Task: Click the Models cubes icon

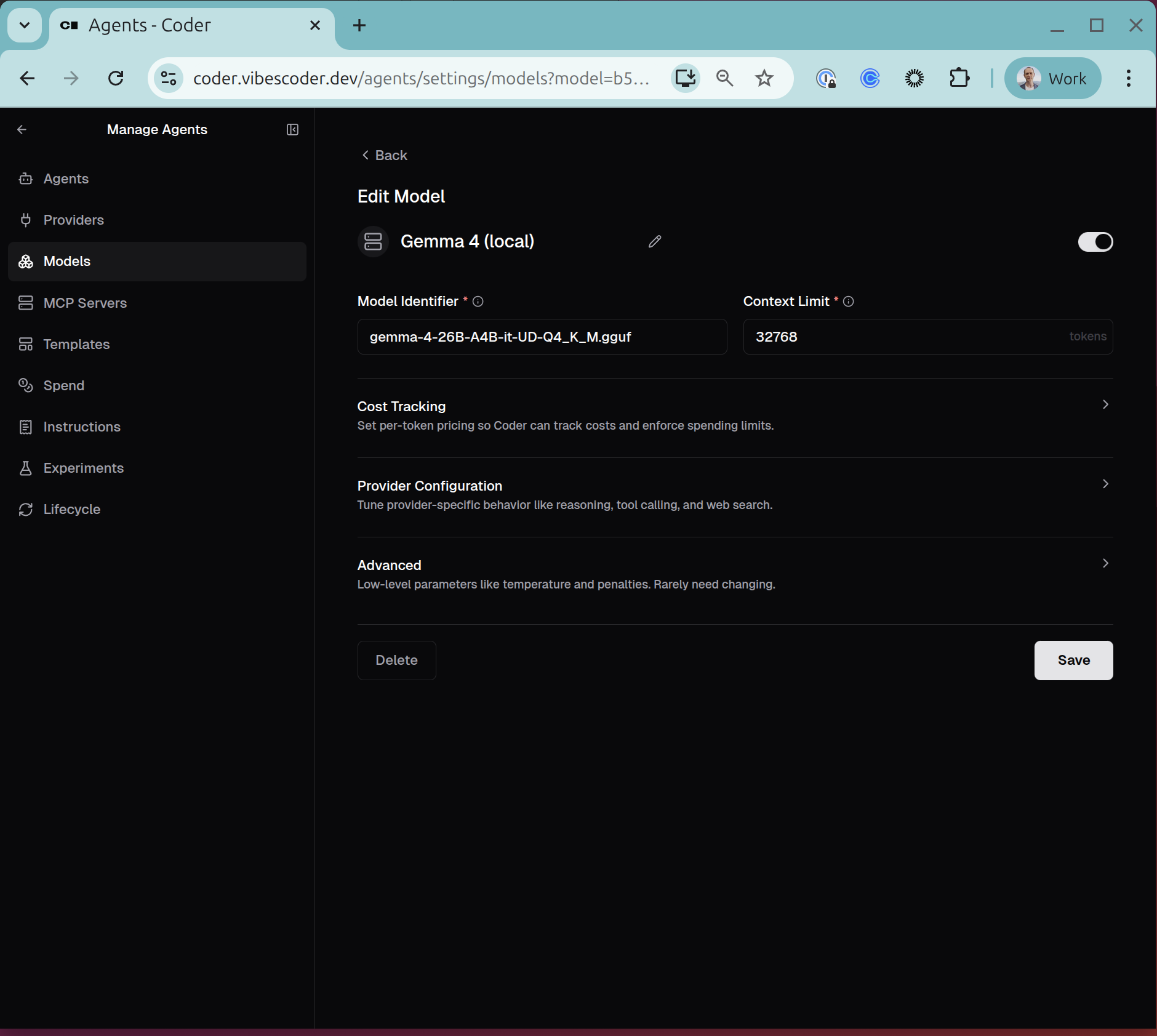Action: pos(25,261)
